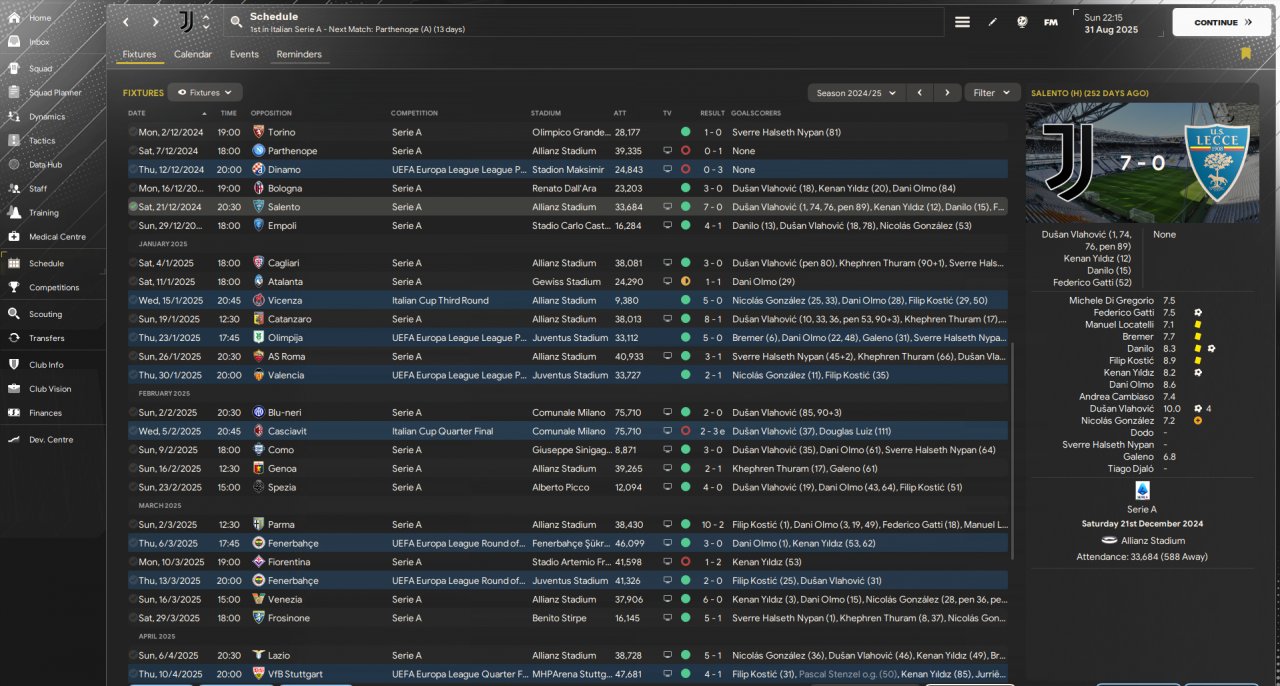Toggle the selection circle for Torino fixture

(133, 132)
